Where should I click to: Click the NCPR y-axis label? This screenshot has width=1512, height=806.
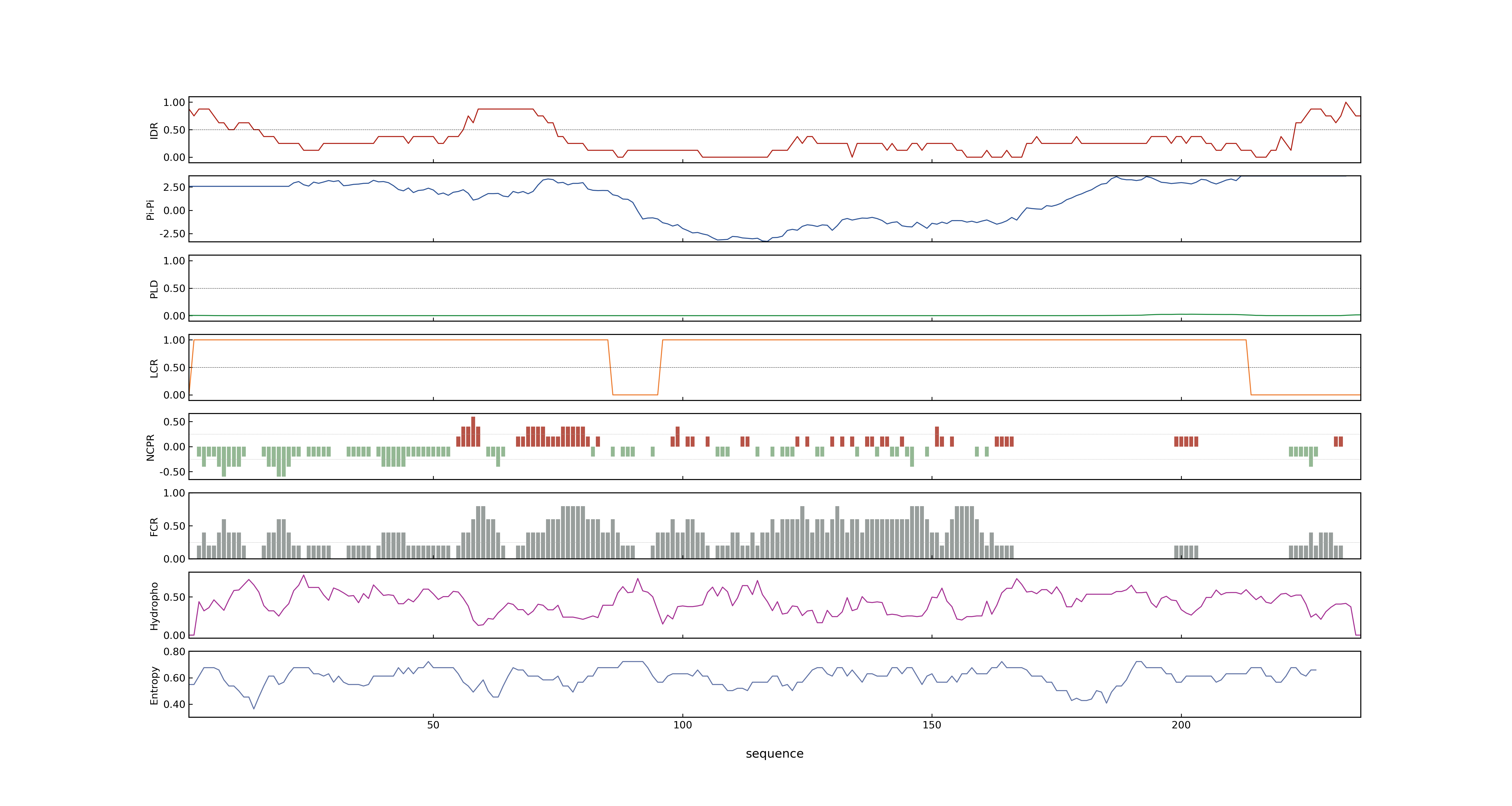coord(150,448)
